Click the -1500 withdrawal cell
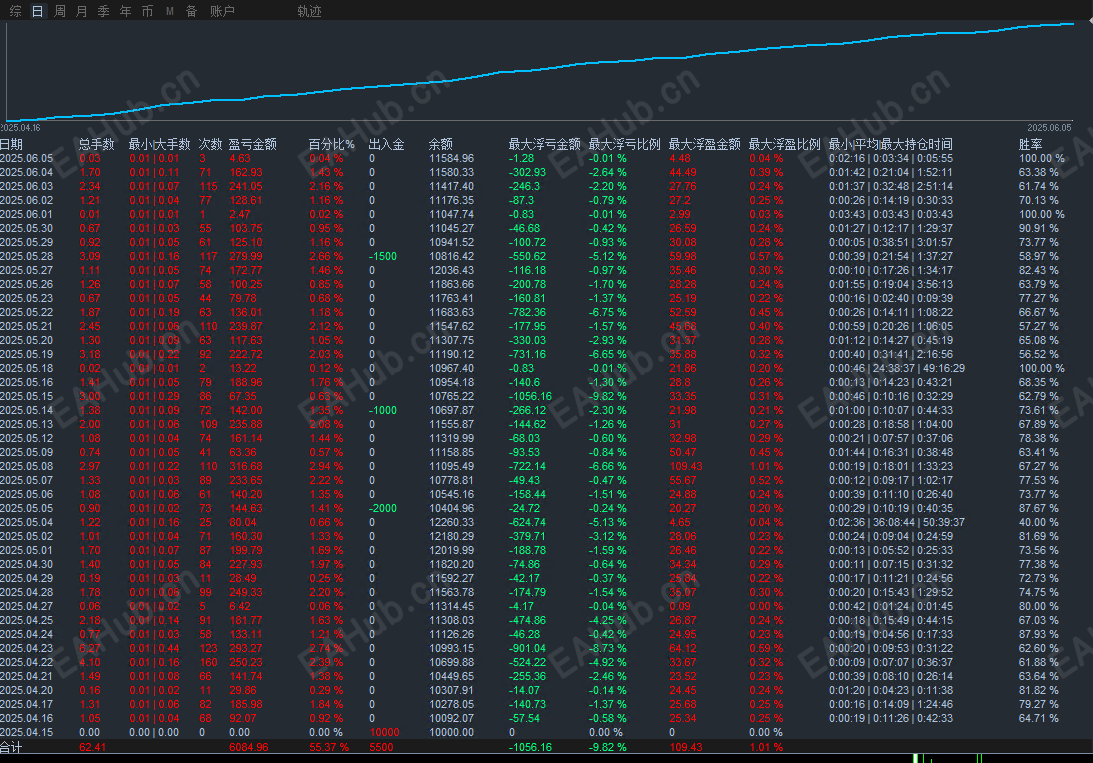This screenshot has height=763, width=1093. [x=383, y=256]
